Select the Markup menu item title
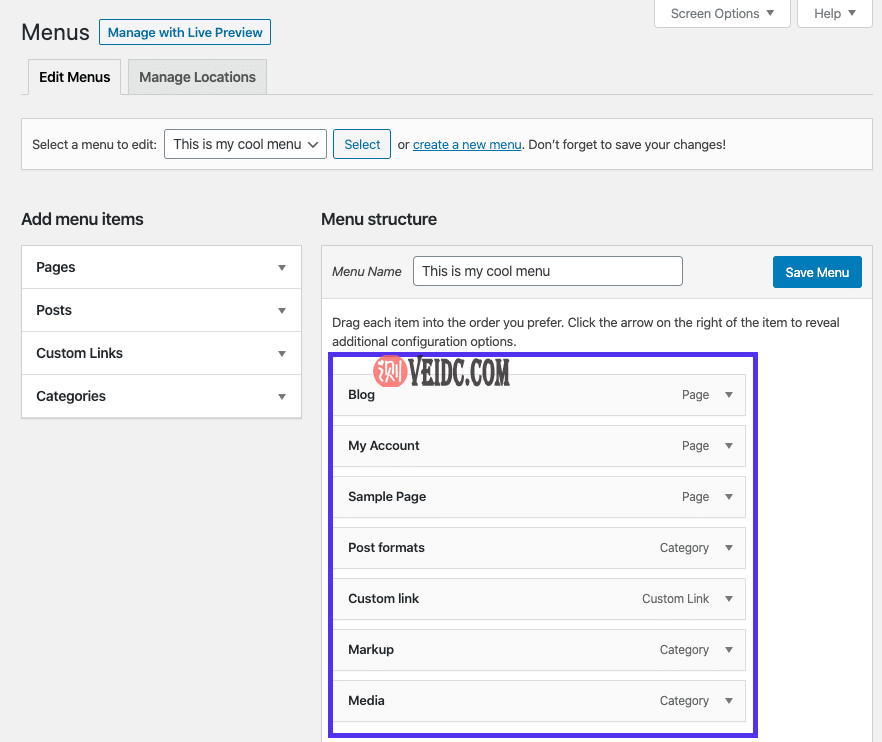Image resolution: width=882 pixels, height=742 pixels. [371, 650]
